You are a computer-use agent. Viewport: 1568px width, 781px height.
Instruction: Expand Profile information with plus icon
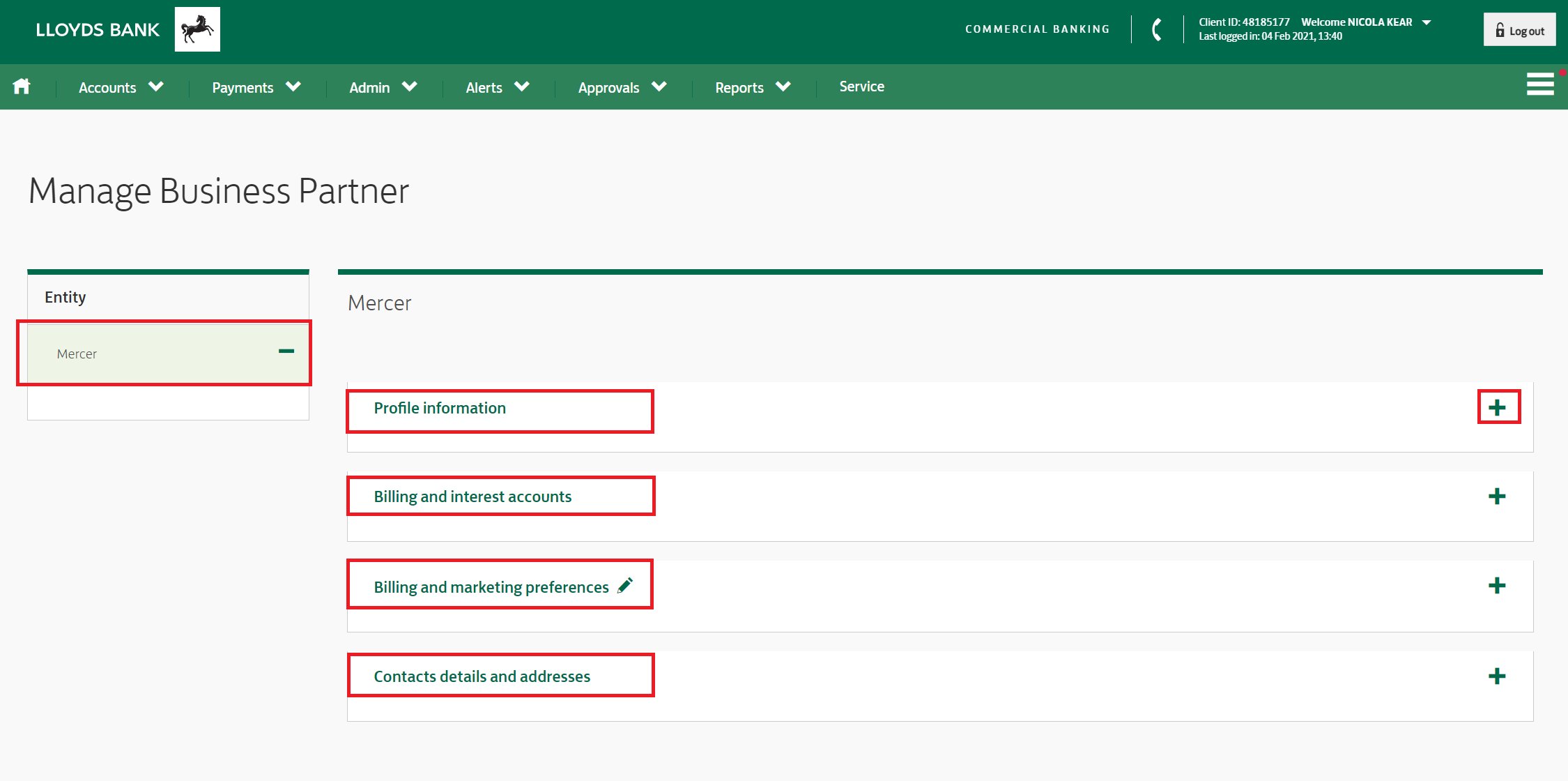coord(1497,408)
